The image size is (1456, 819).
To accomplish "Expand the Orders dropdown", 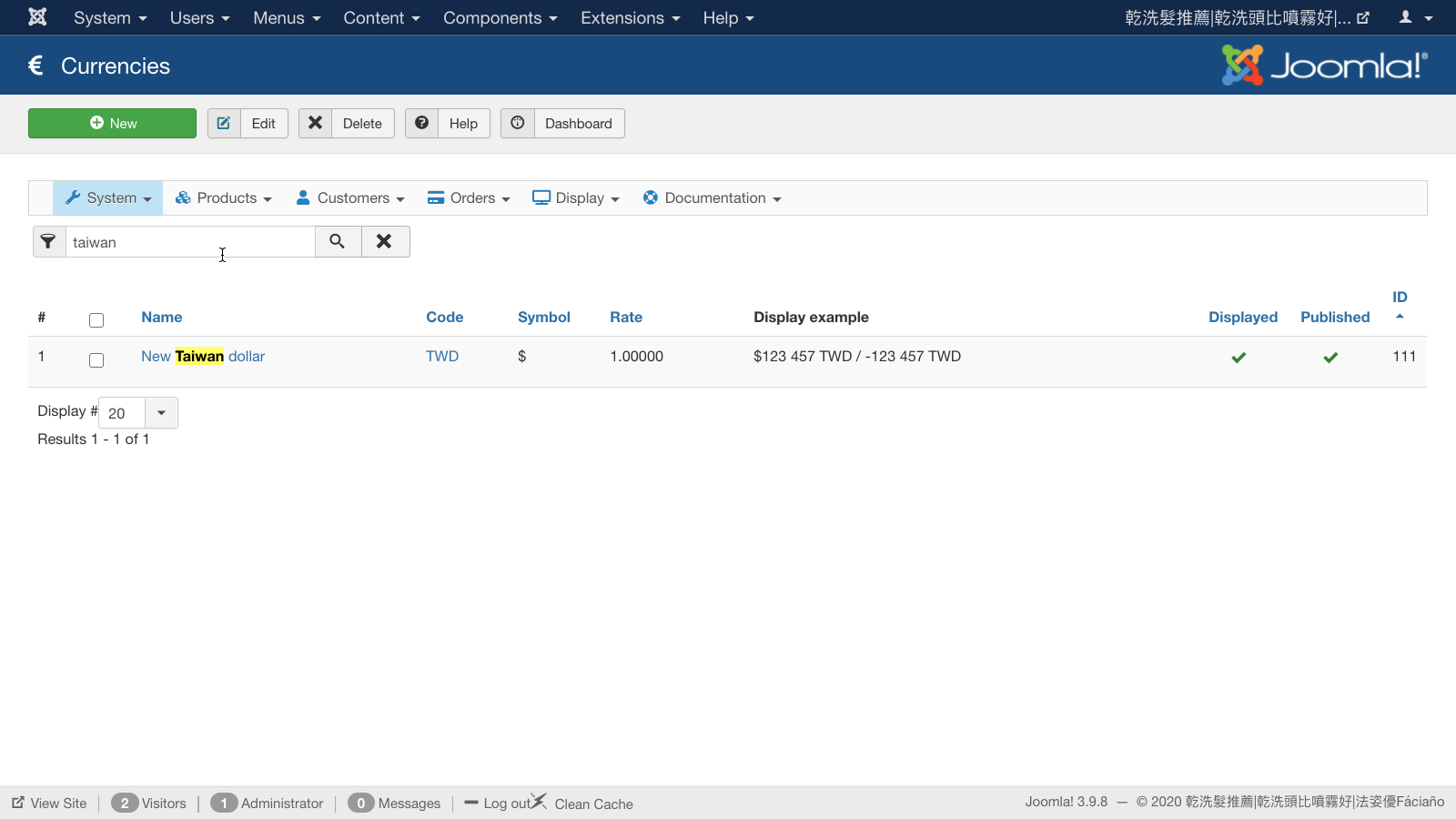I will (469, 198).
